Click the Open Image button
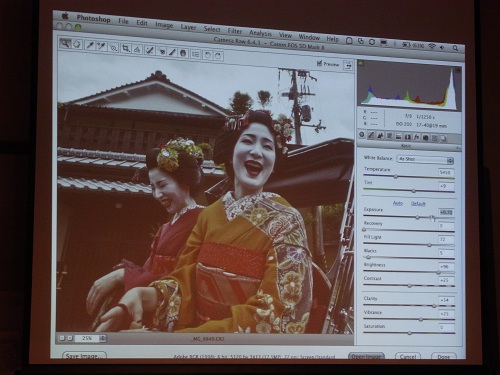The height and width of the screenshot is (375, 500). coord(366,356)
